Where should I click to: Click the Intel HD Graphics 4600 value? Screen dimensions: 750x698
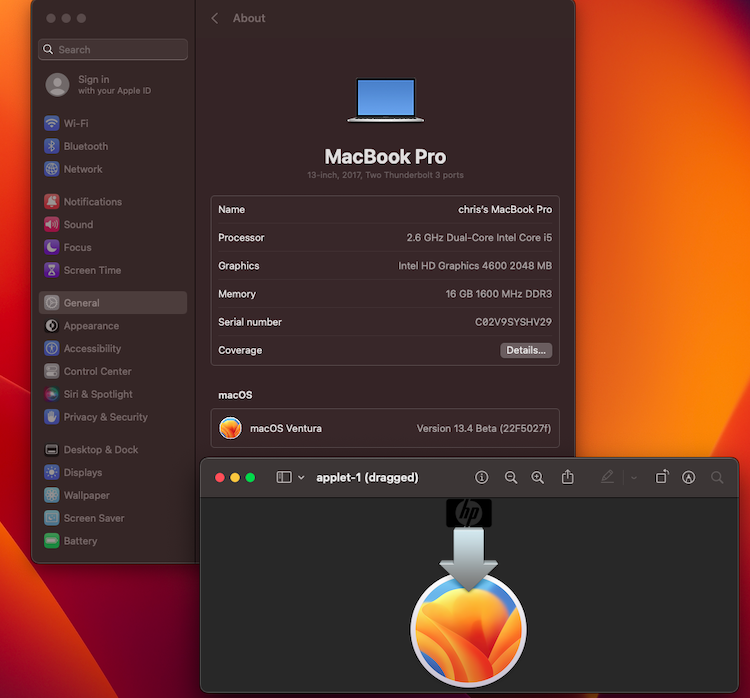tap(475, 266)
